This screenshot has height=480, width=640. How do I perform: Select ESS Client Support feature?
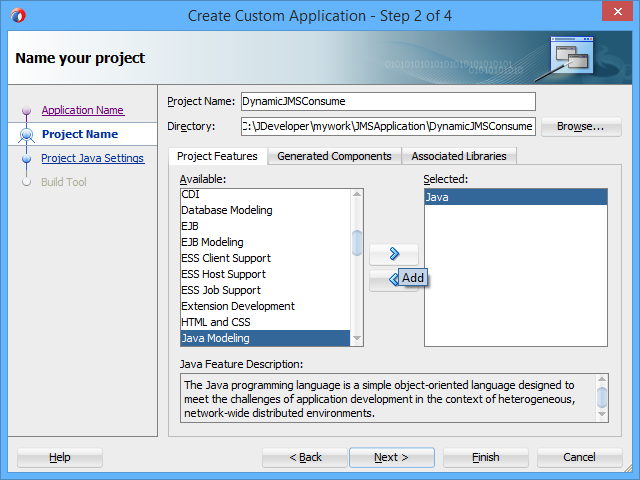pos(265,258)
